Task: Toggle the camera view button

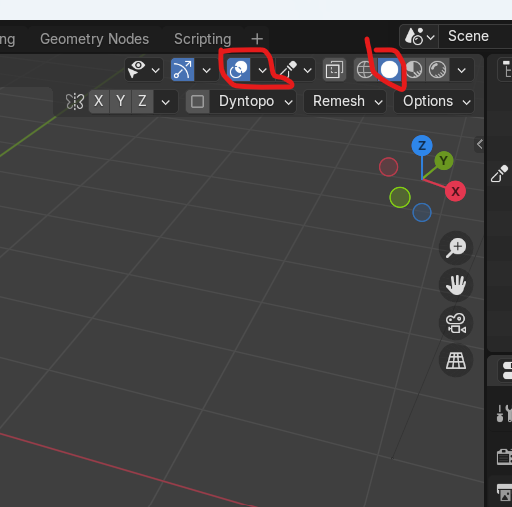Action: [456, 323]
